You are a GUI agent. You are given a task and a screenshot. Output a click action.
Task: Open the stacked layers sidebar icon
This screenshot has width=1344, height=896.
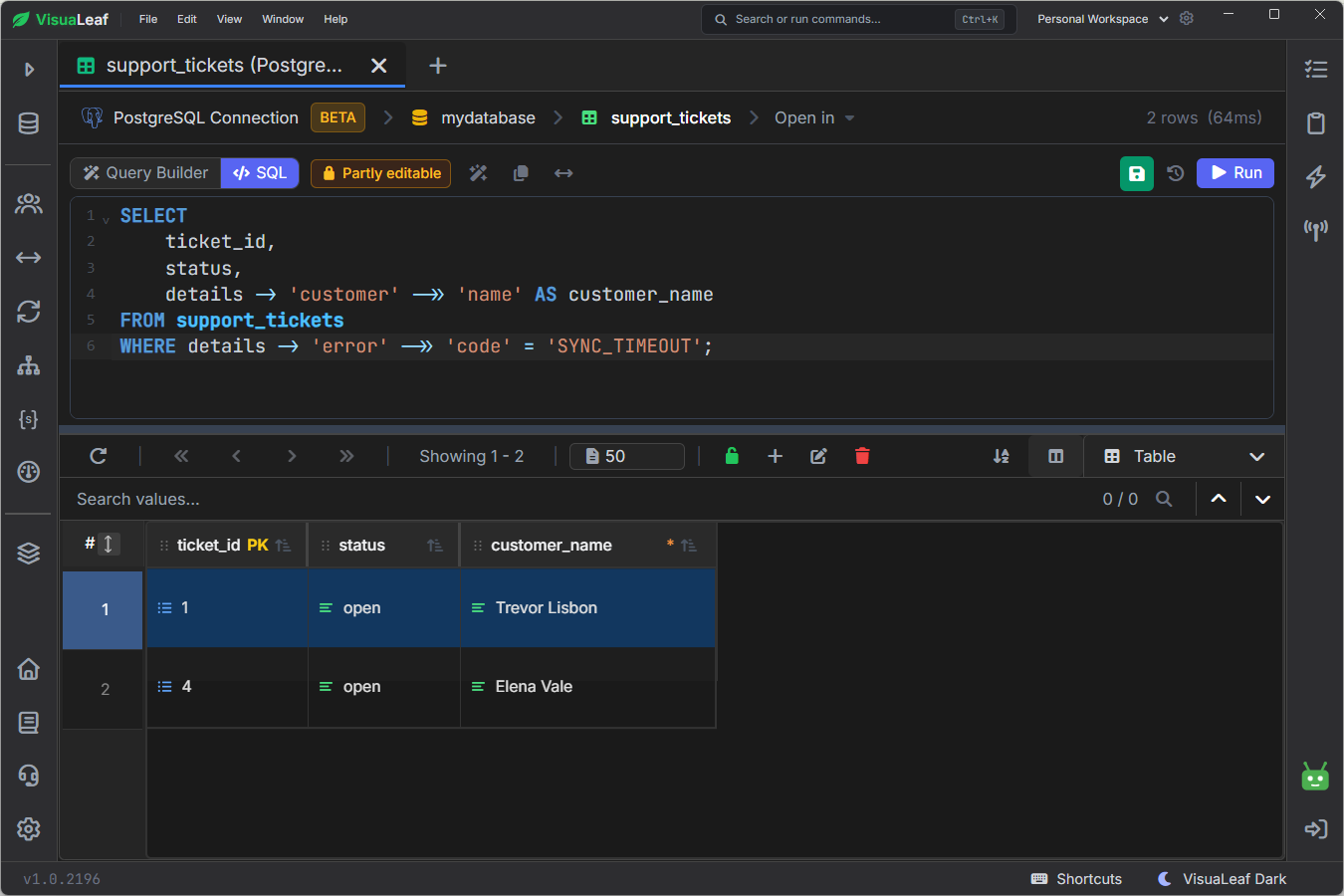29,554
